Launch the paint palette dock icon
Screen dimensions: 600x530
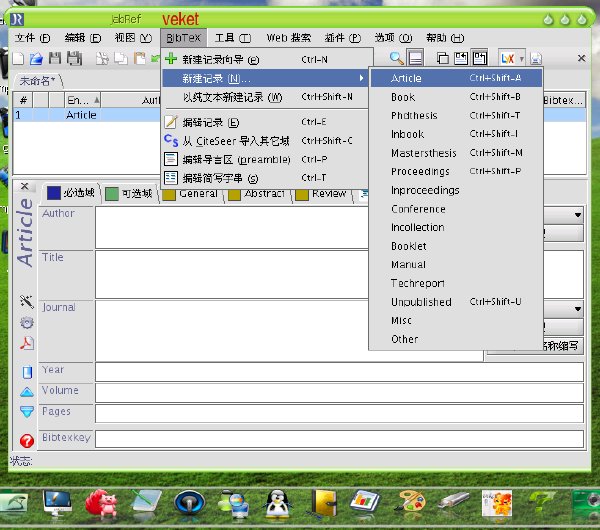click(411, 502)
